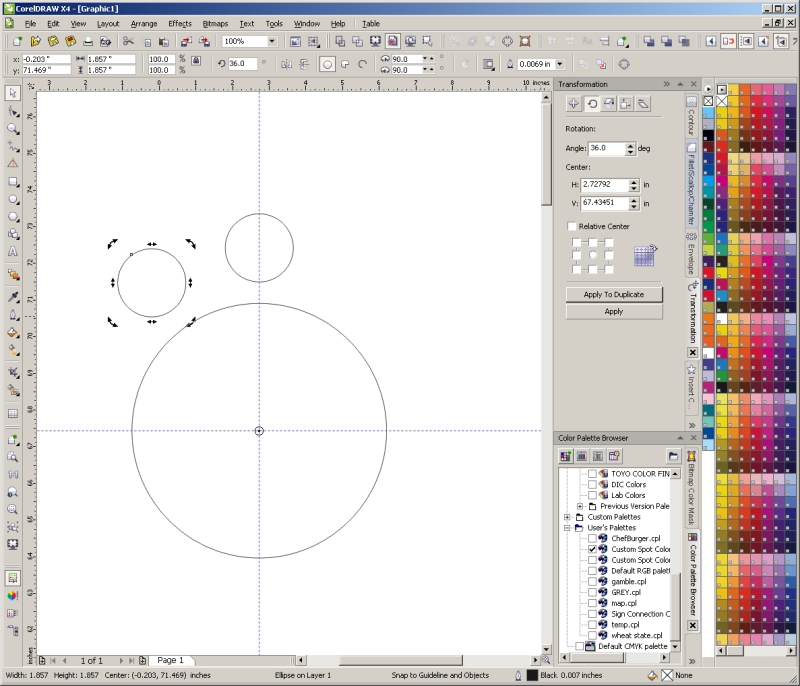The image size is (800, 686).
Task: Click the Envelope docker side tab
Action: 691,253
